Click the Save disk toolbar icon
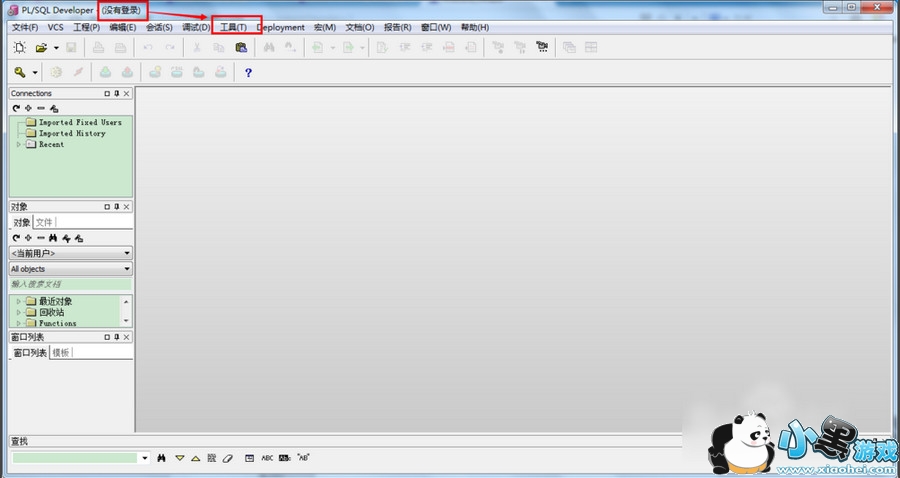Viewport: 900px width, 478px height. tap(71, 48)
